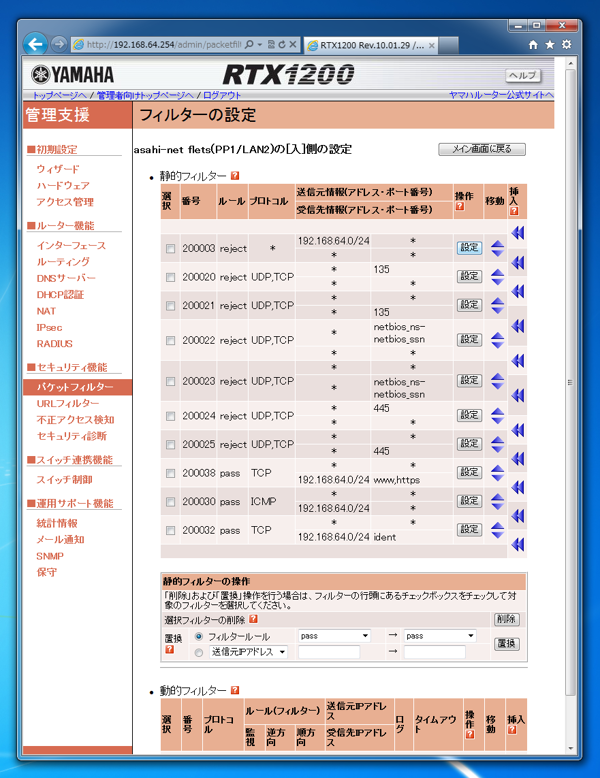Screen dimensions: 600x778
Task: Select the フィルタールール radio button
Action: pyautogui.click(x=199, y=636)
